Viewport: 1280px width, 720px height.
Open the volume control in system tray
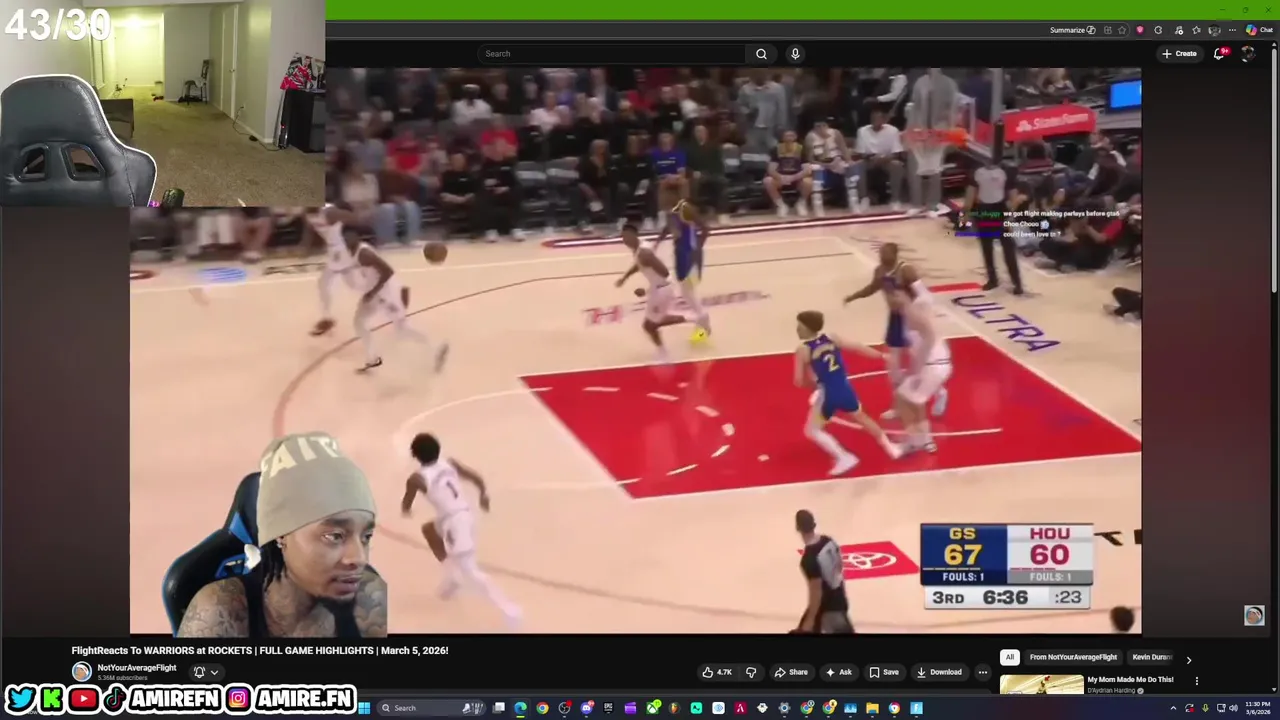pyautogui.click(x=1234, y=708)
